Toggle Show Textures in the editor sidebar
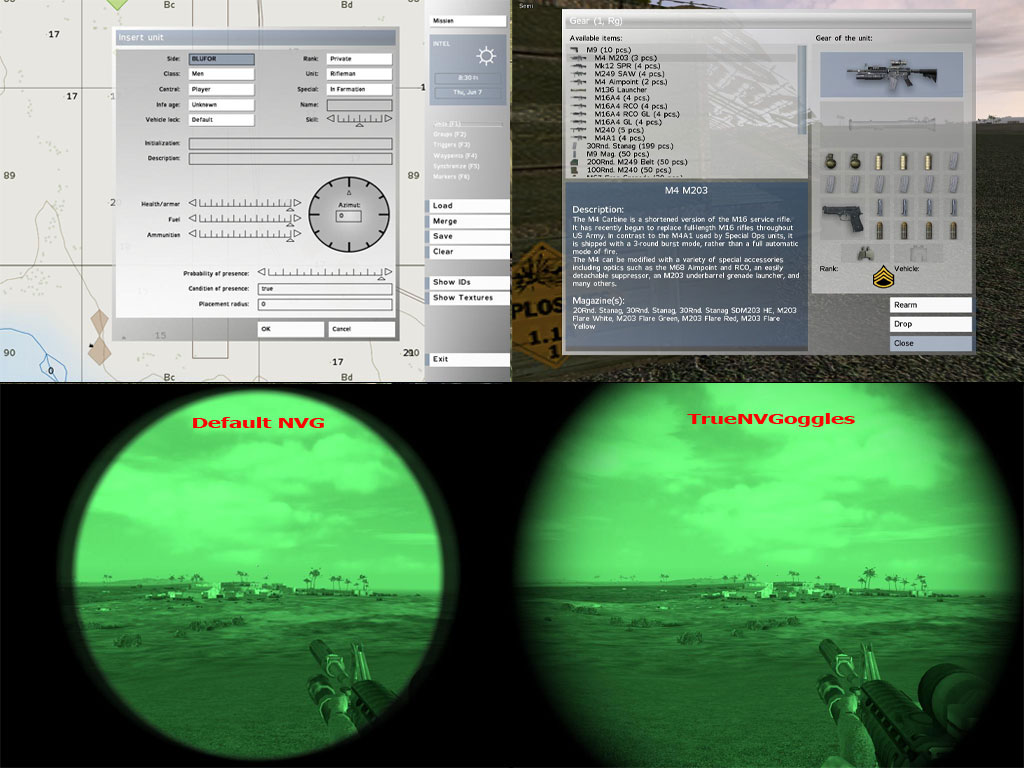The height and width of the screenshot is (768, 1024). 468,298
